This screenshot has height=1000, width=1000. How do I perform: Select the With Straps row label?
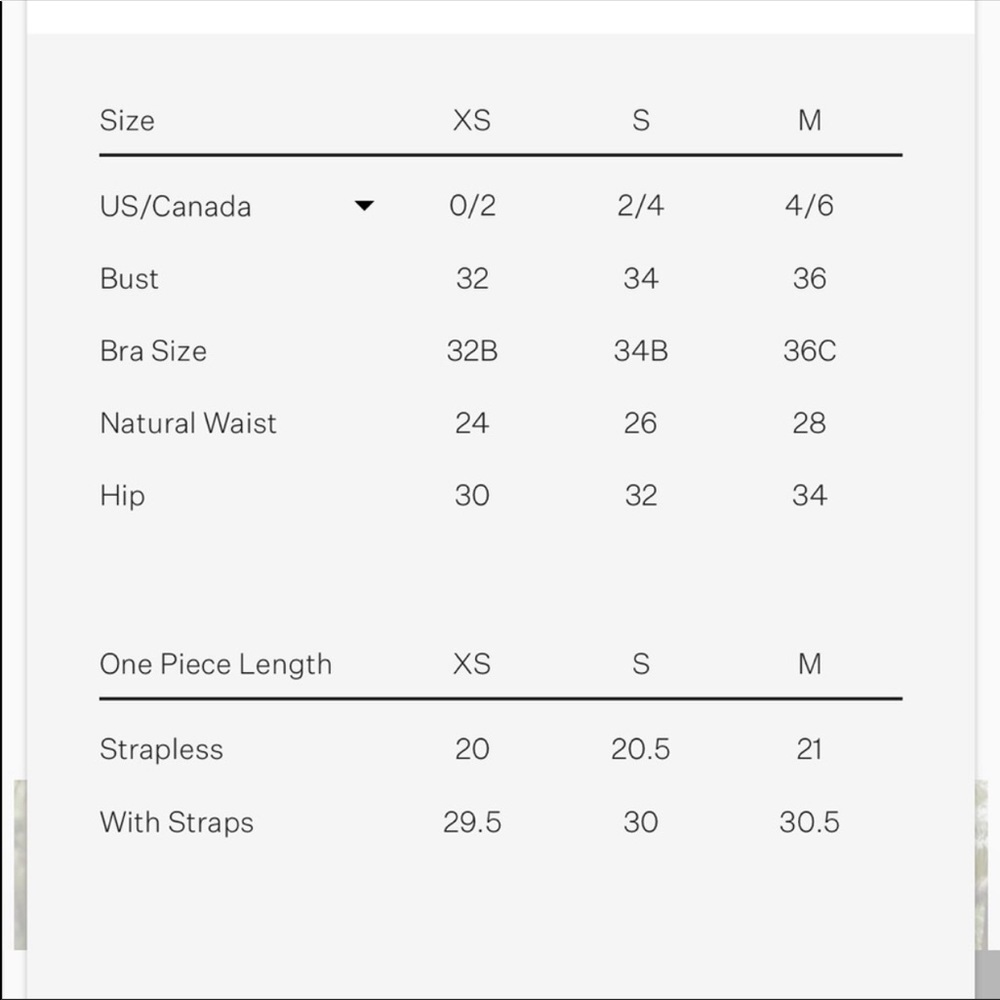pos(177,822)
